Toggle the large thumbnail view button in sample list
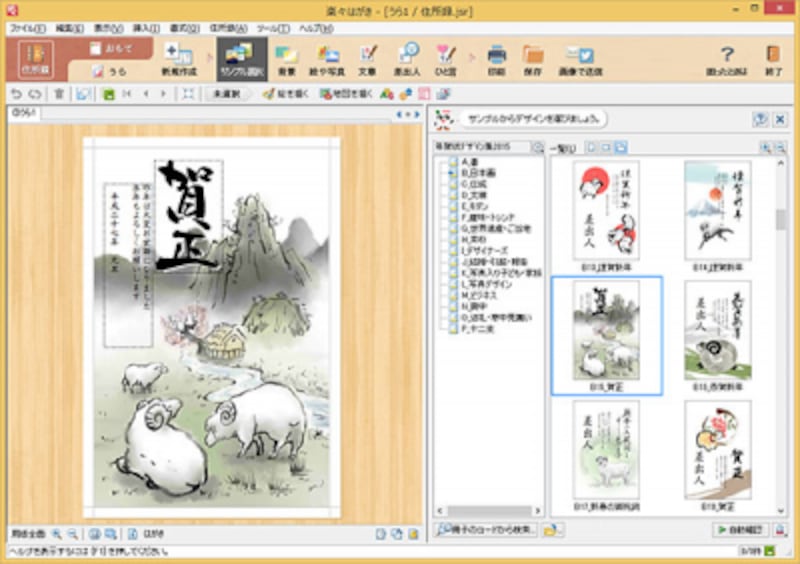 click(x=621, y=147)
